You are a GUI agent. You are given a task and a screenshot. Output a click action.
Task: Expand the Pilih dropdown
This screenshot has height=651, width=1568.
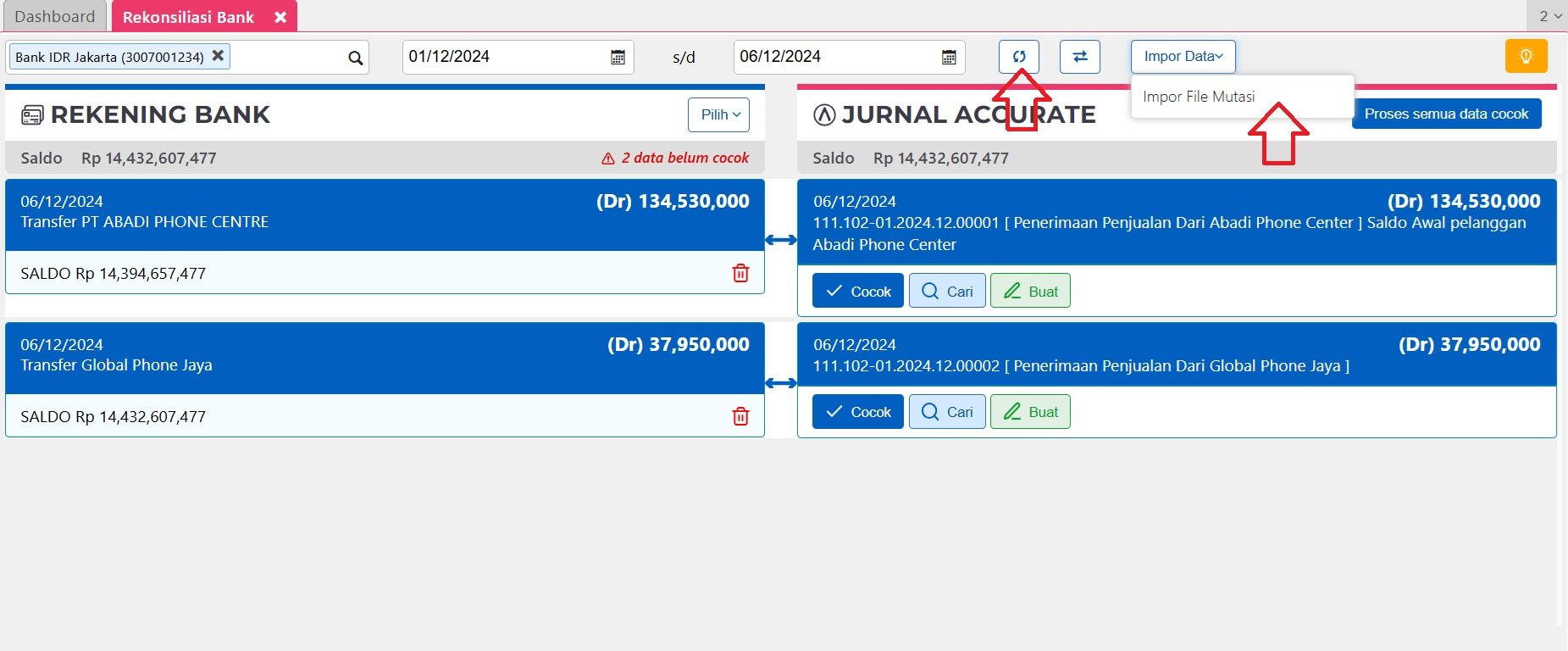coord(719,114)
